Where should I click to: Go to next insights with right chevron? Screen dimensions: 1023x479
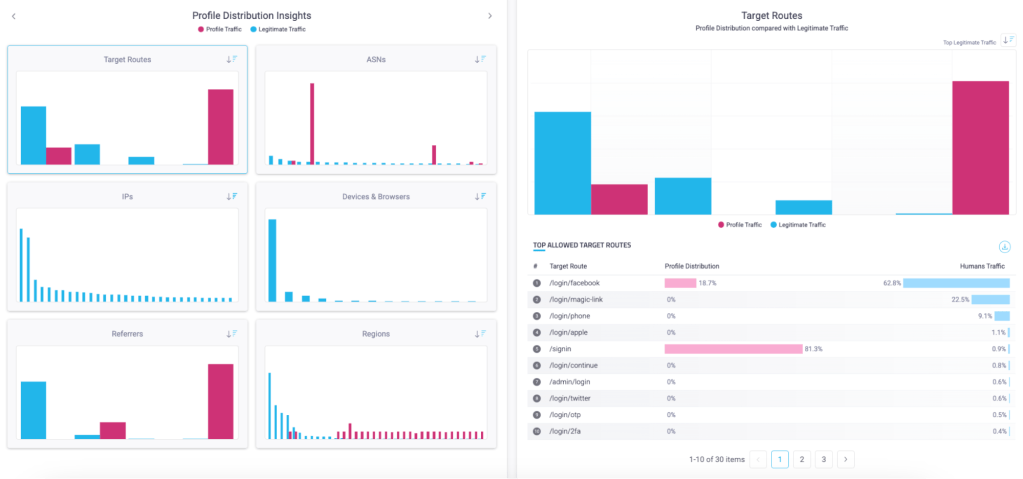pos(490,16)
